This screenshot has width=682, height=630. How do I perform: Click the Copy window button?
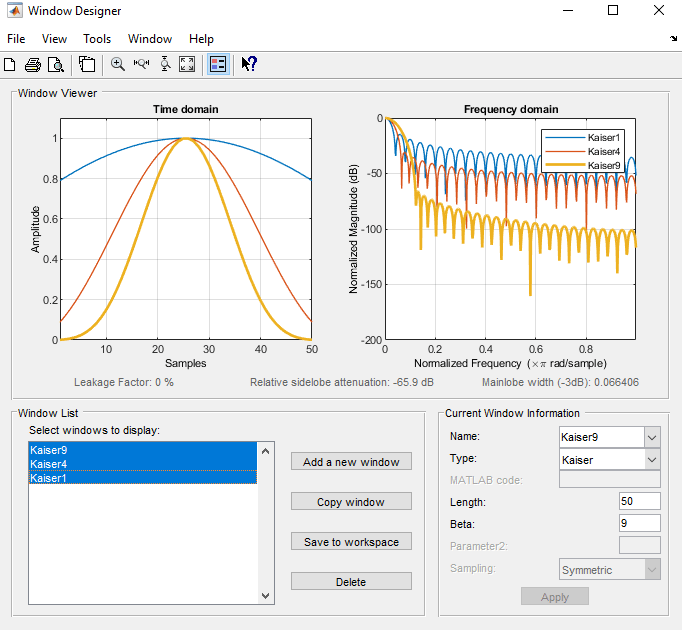click(351, 502)
